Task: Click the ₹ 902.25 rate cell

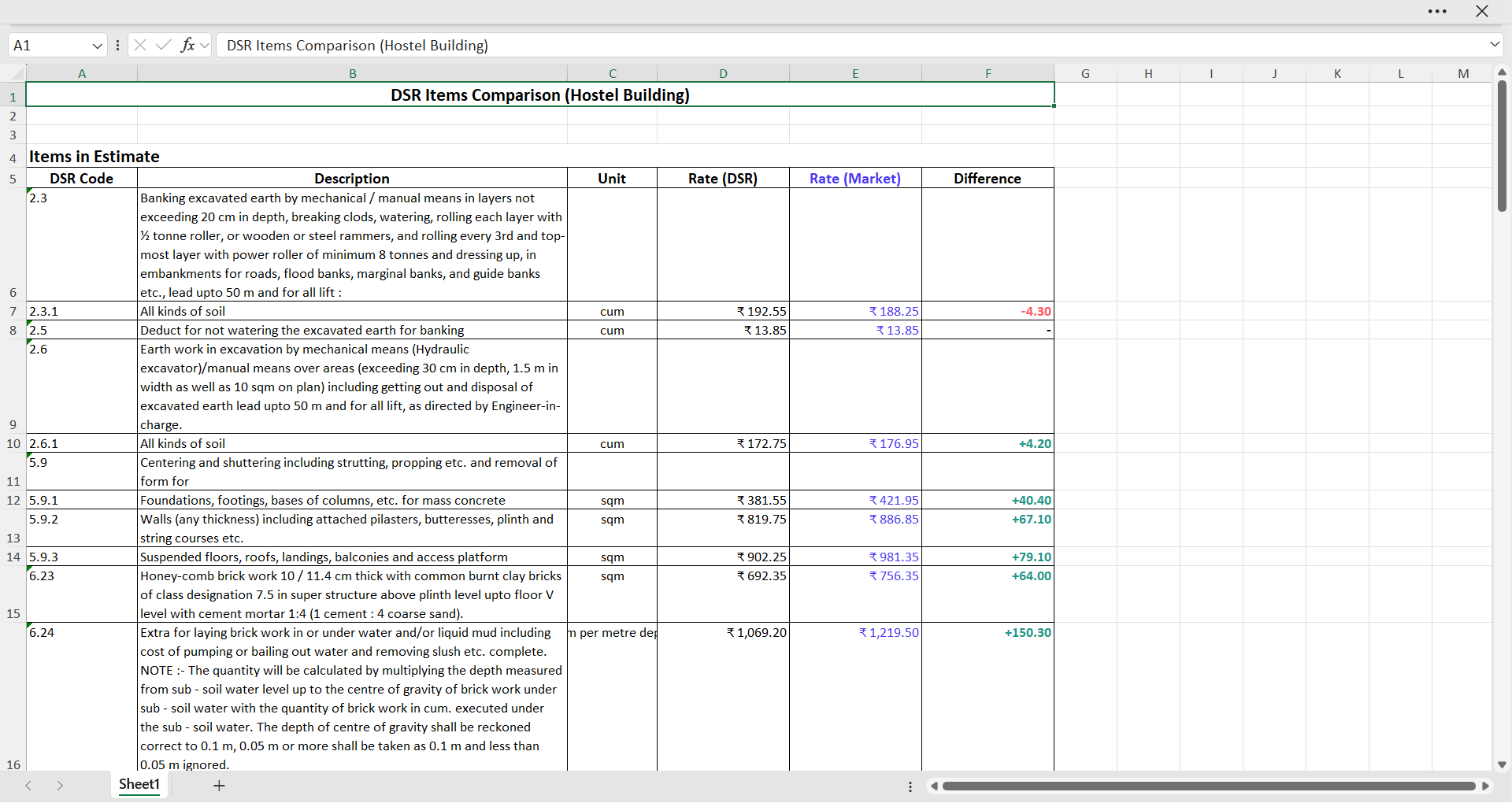Action: [723, 557]
